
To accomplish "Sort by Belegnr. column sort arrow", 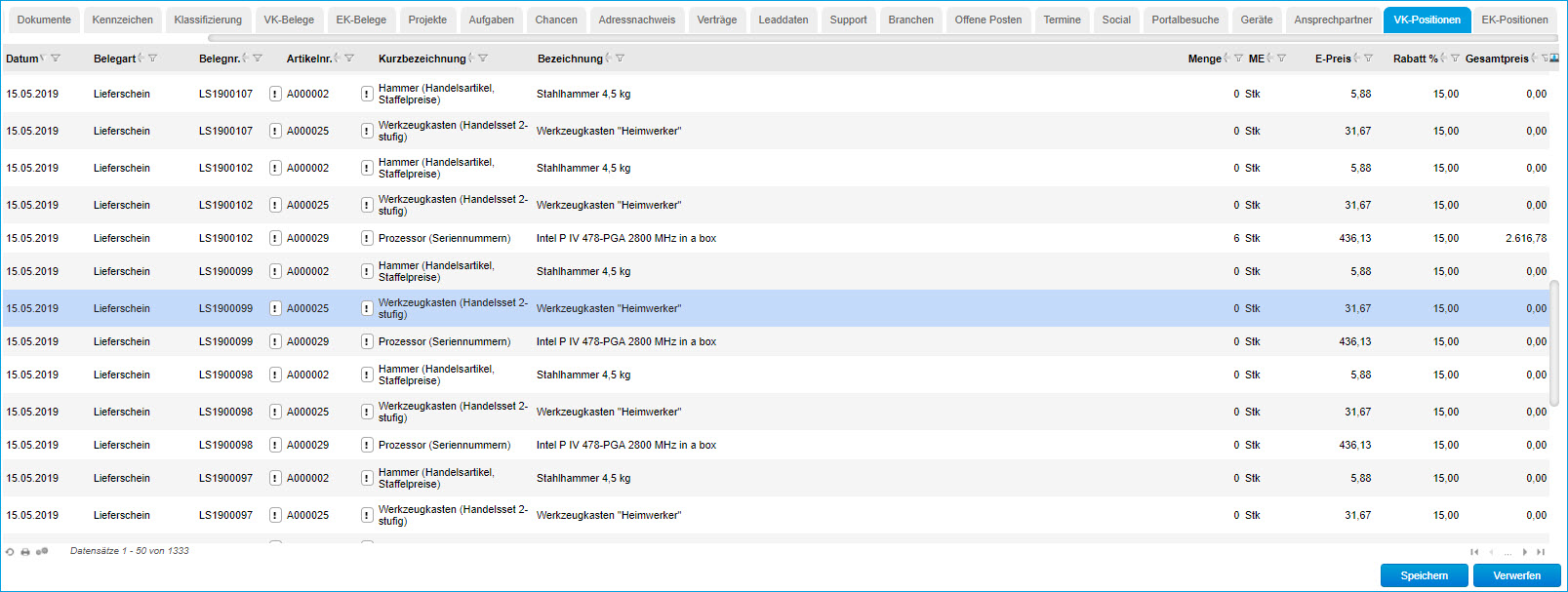I will (x=245, y=59).
